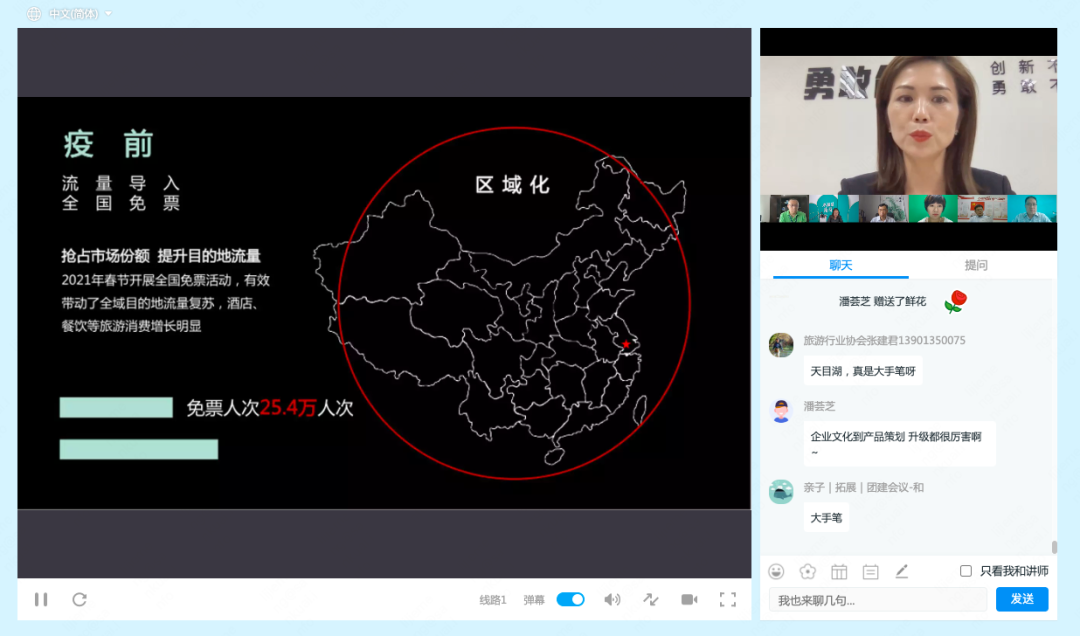Click the video line-switch arrows icon
Viewport: 1080px width, 636px height.
(651, 599)
